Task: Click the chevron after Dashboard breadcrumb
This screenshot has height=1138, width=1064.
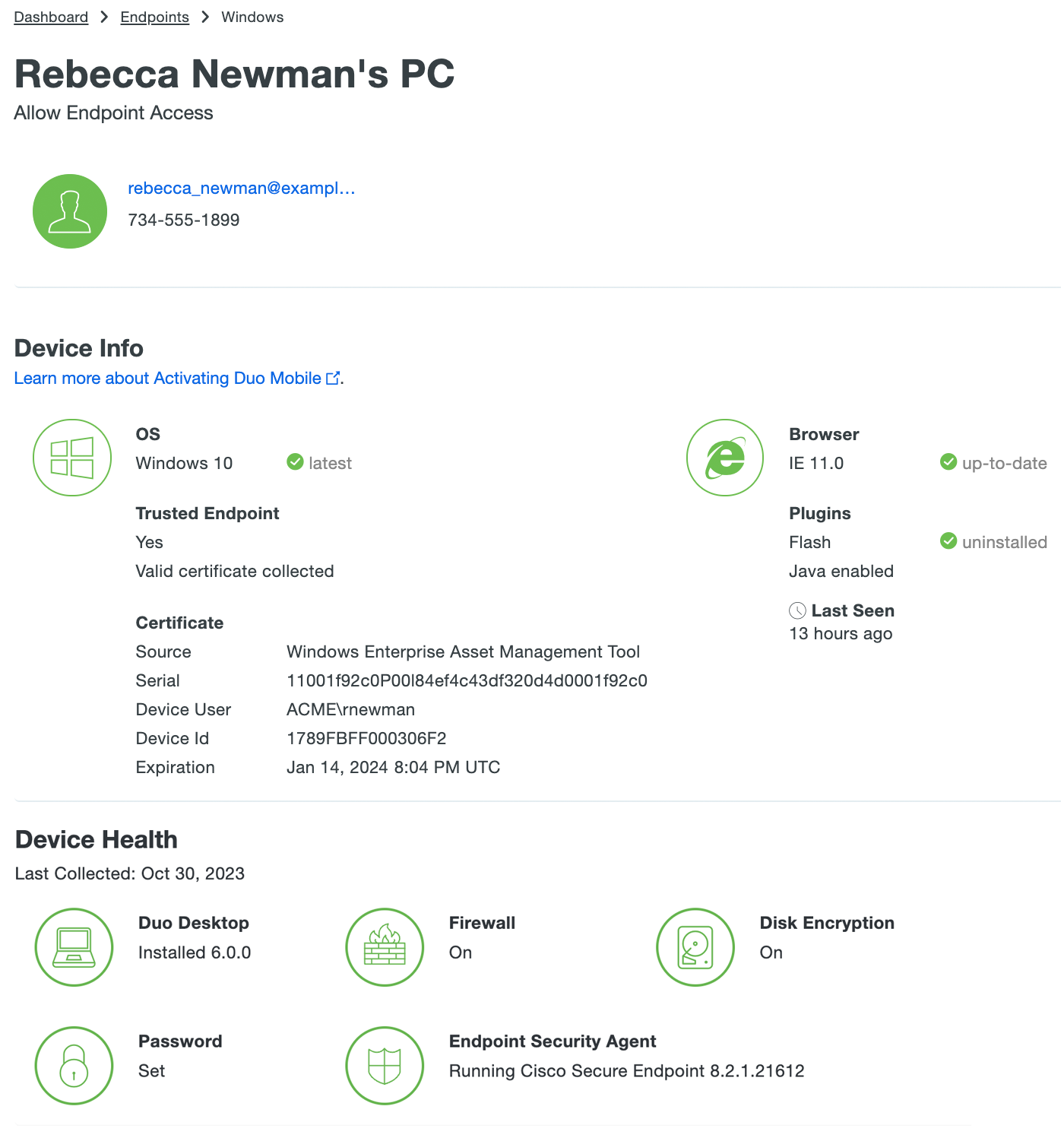Action: 104,17
